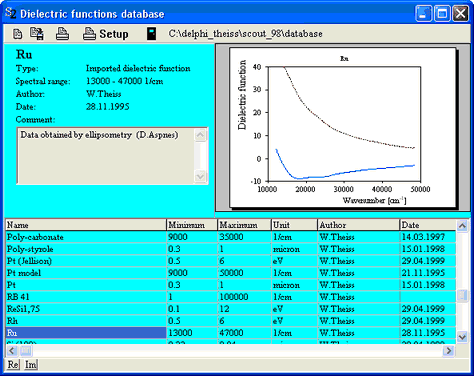
Task: Toggle the Im imaginary part button
Action: click(30, 365)
